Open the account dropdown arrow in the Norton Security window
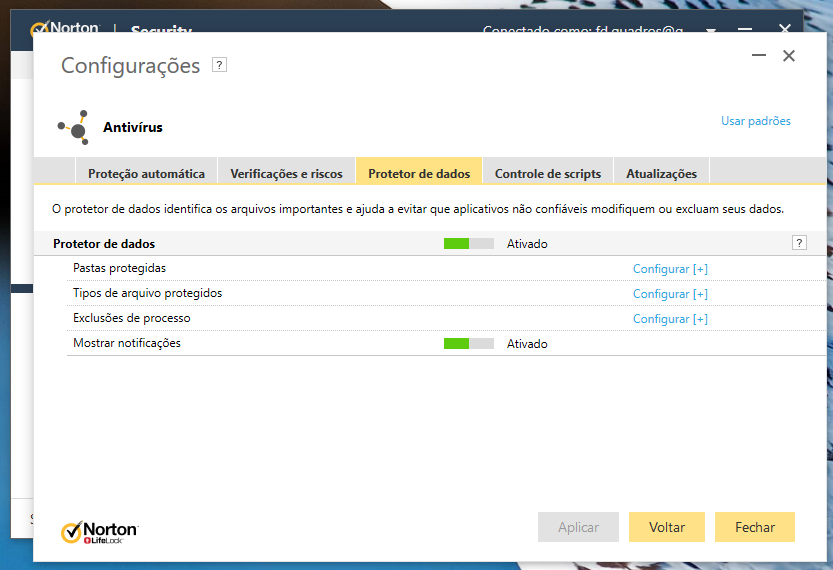This screenshot has height=570, width=833. coord(710,30)
